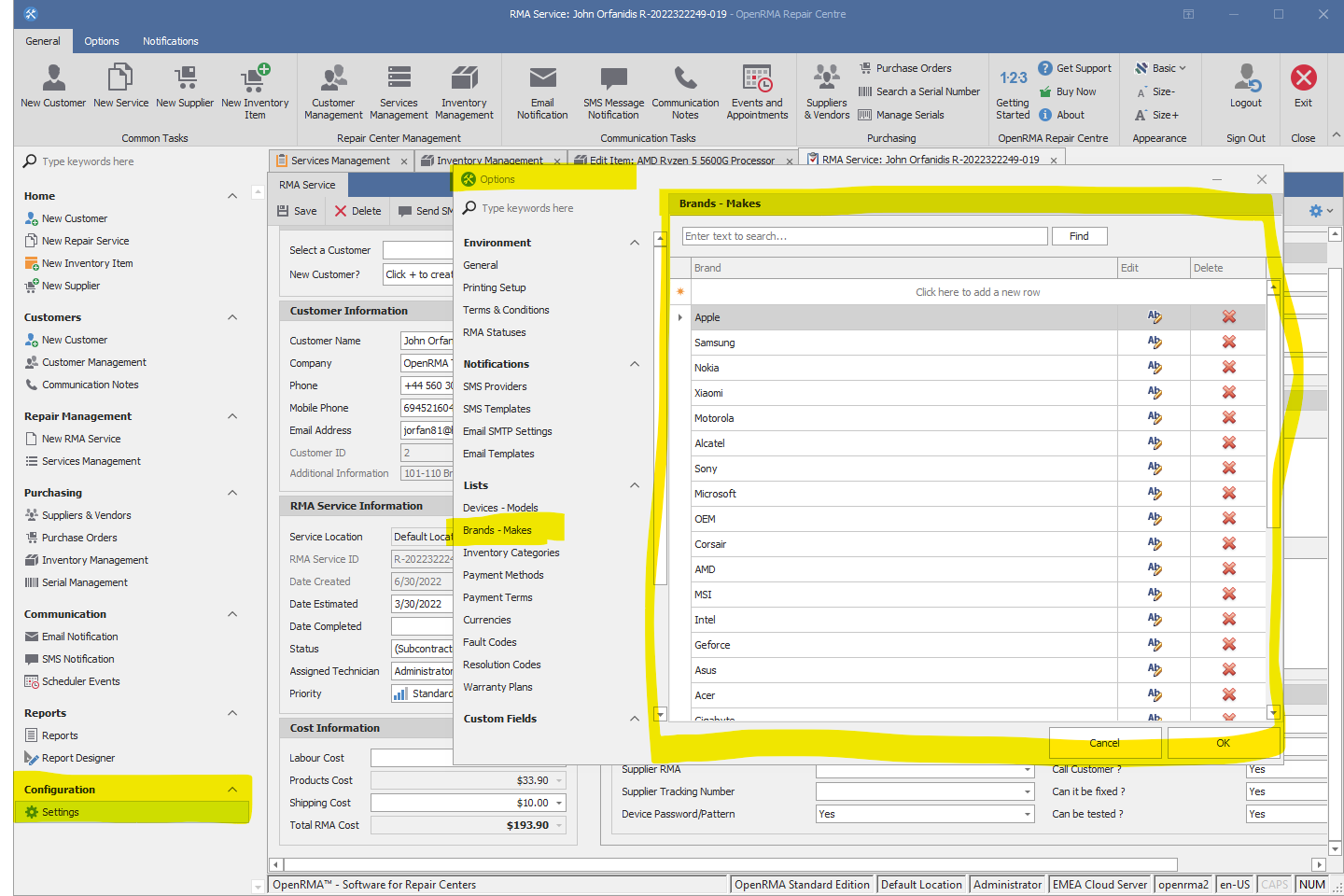Click the Options keyword search field

pos(551,208)
